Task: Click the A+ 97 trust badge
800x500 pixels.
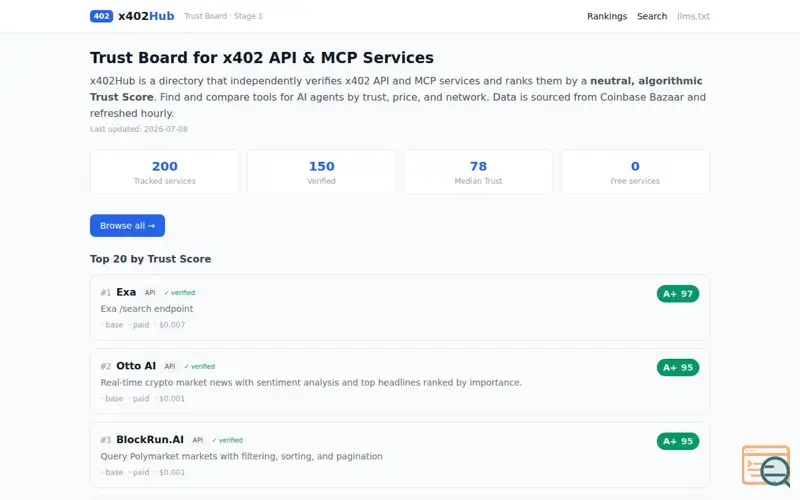Action: coord(678,294)
